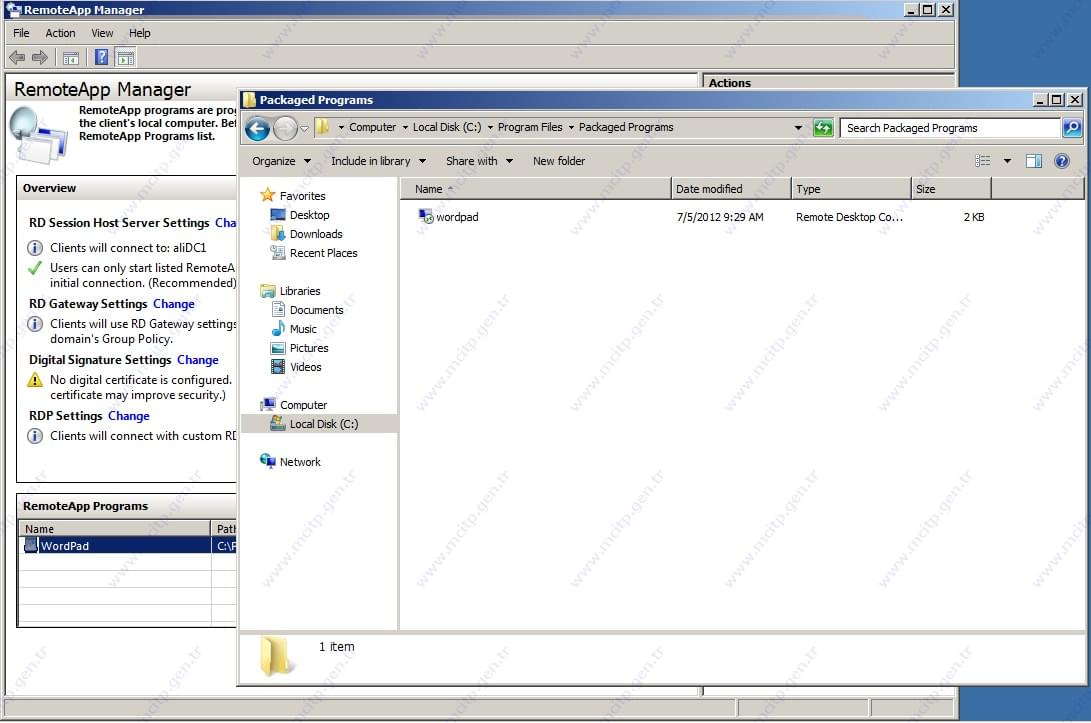This screenshot has height=723, width=1091.
Task: Open Music library
Action: tap(303, 329)
